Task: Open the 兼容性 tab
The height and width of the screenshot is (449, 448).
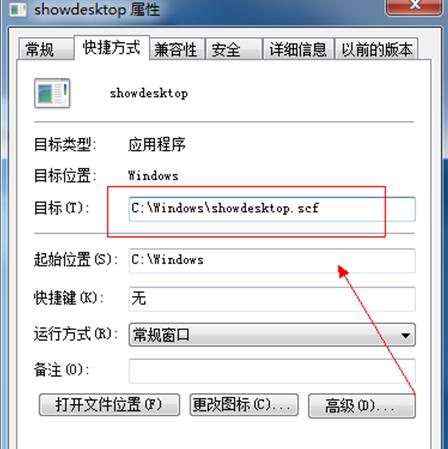Action: pos(176,50)
